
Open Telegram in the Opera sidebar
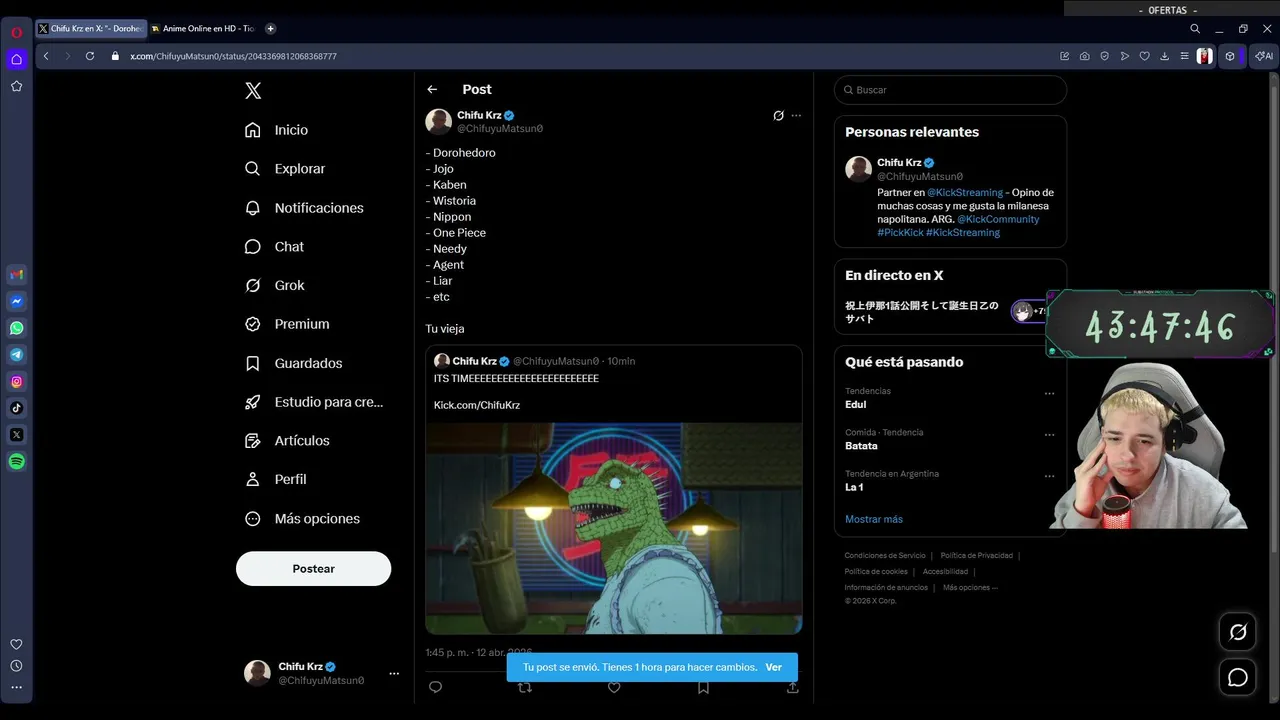coord(16,355)
